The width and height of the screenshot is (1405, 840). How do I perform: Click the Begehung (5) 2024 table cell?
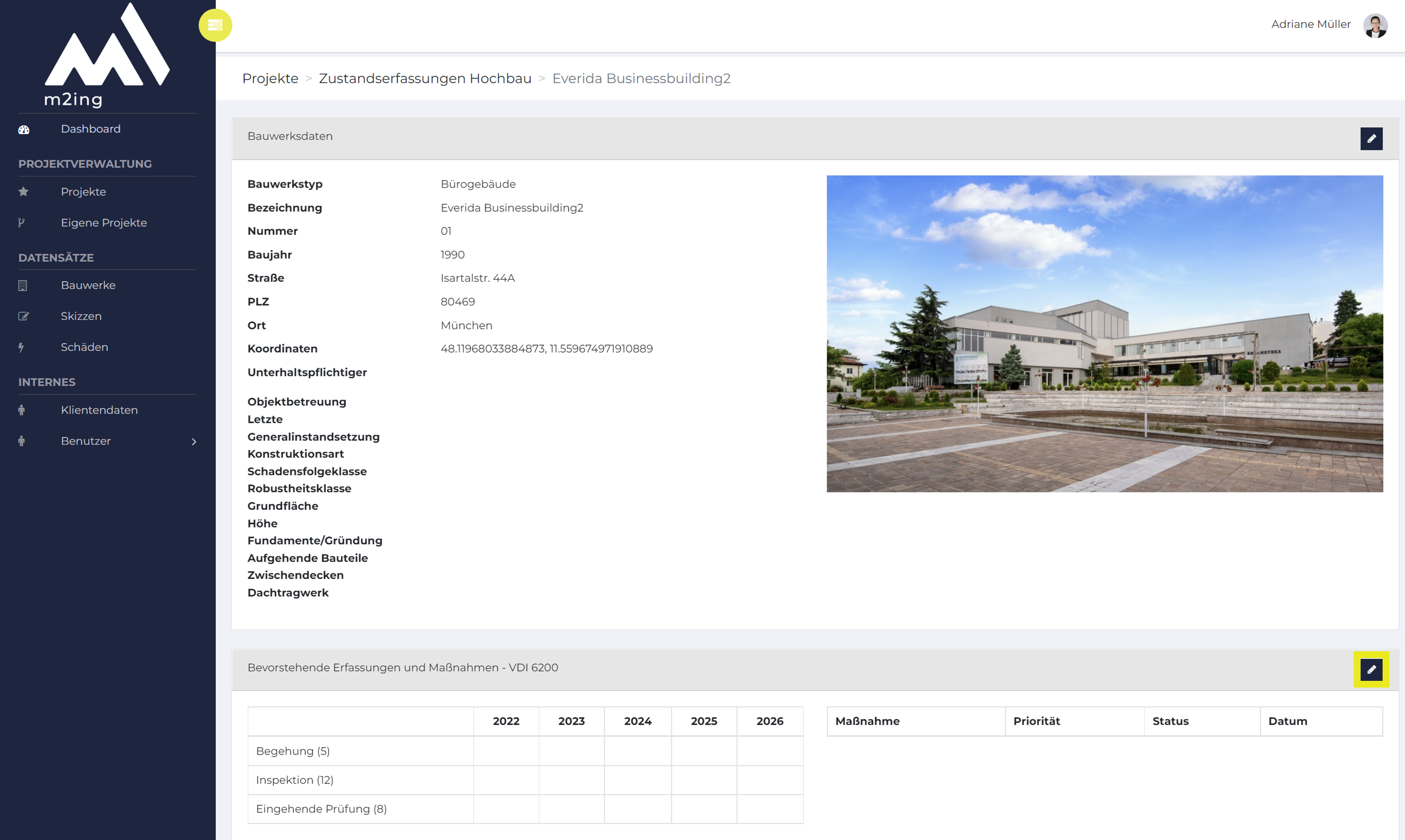coord(638,751)
